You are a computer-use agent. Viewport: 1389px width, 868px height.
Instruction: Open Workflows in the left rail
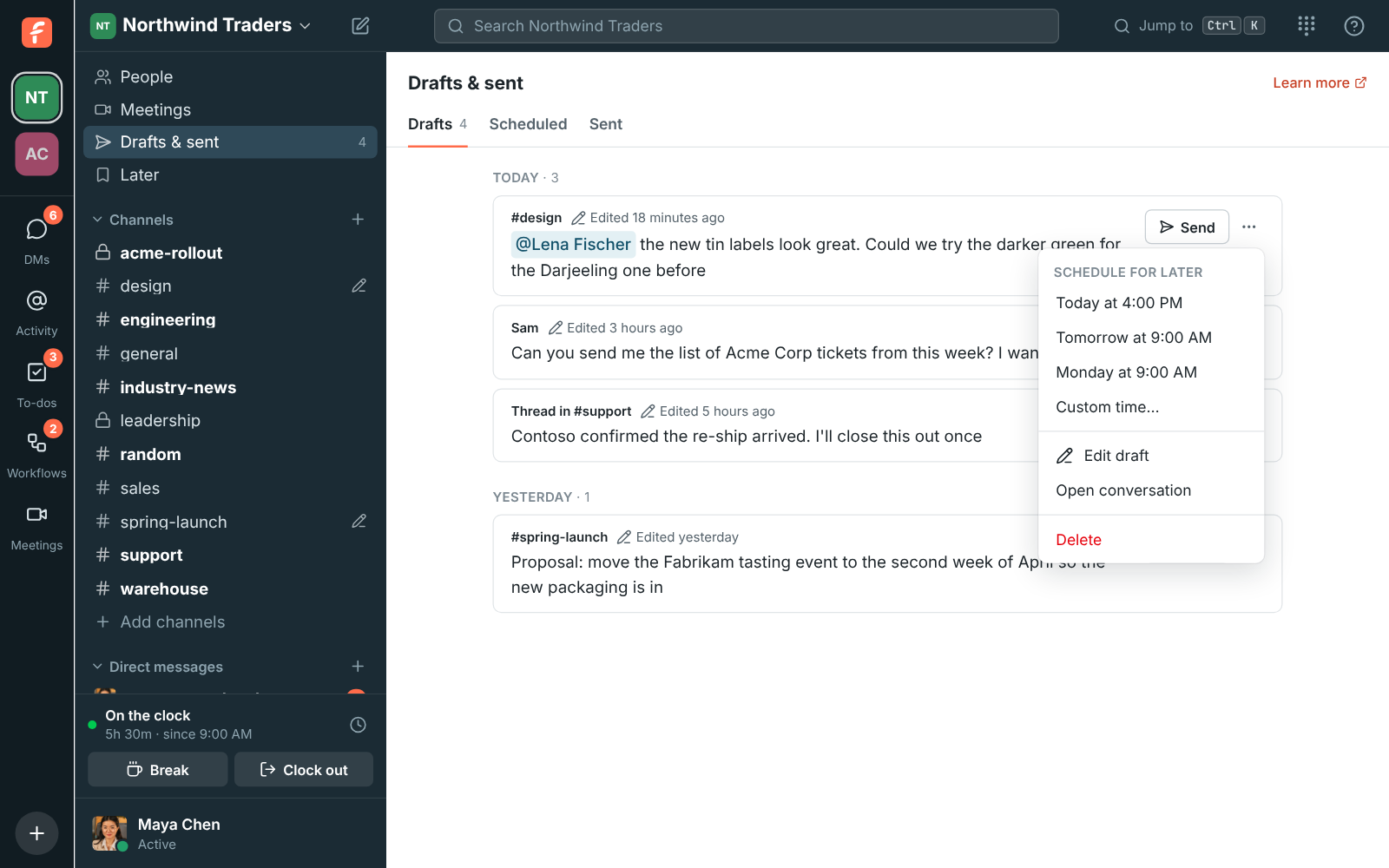pos(36,453)
